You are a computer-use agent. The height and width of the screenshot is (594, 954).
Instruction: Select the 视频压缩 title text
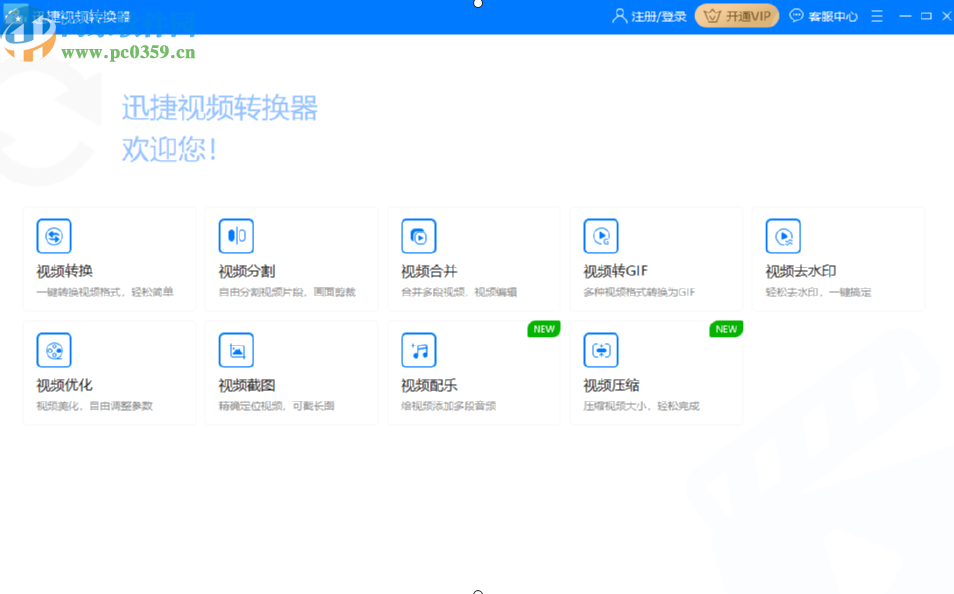(x=611, y=385)
